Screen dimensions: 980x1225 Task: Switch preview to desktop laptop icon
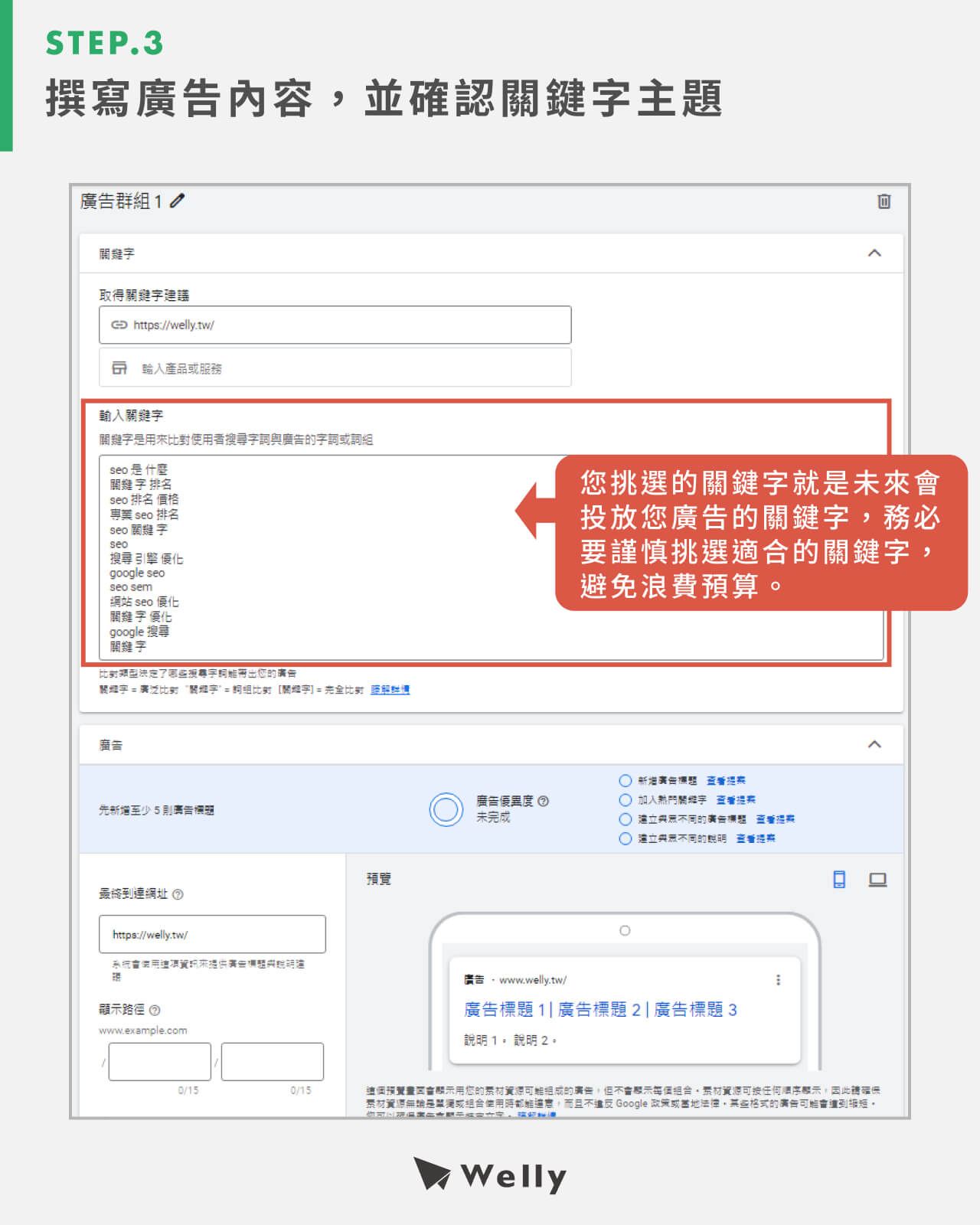(877, 880)
